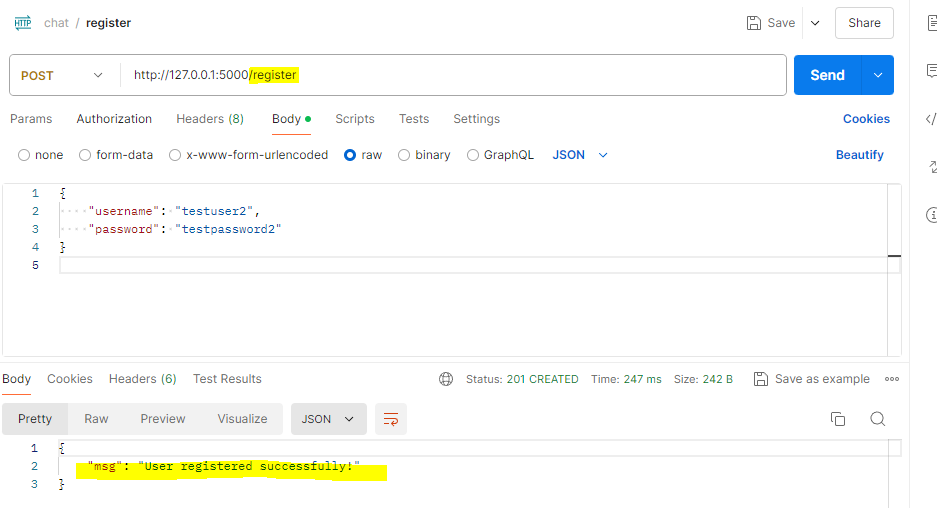Open the comments icon in right sidebar
The height and width of the screenshot is (508, 937).
pyautogui.click(x=932, y=71)
